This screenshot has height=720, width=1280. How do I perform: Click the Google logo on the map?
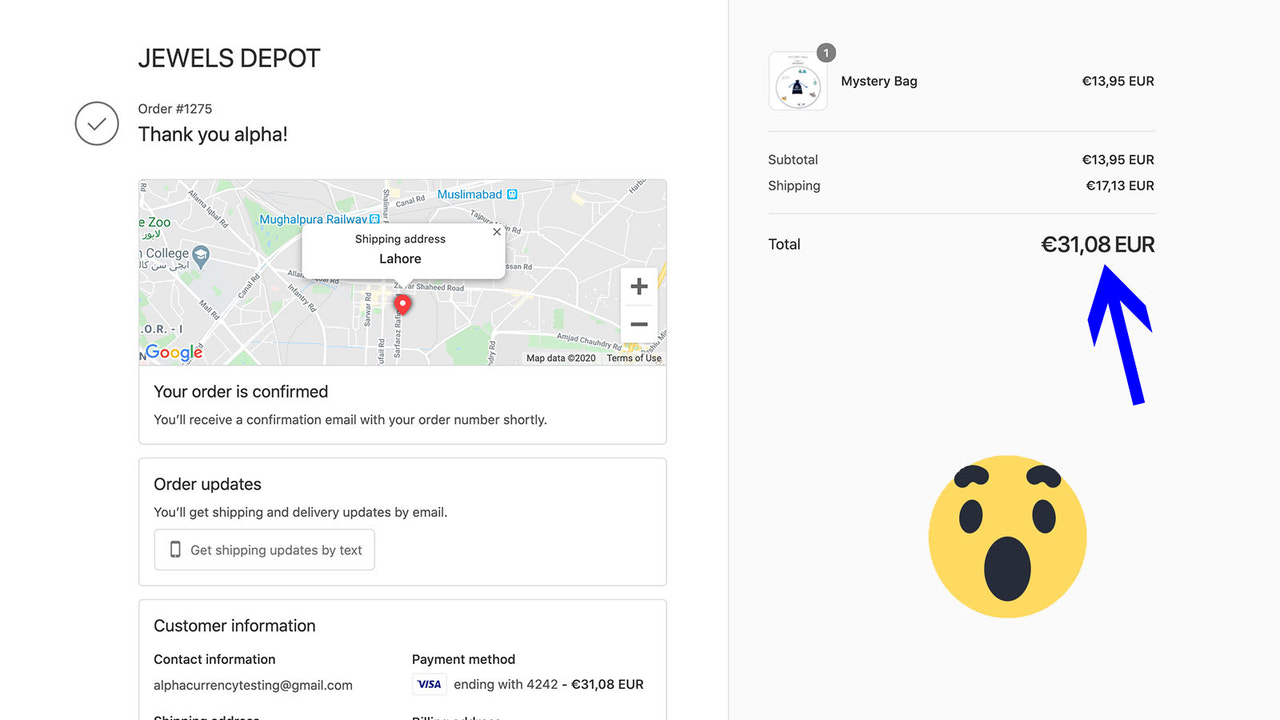coord(172,352)
